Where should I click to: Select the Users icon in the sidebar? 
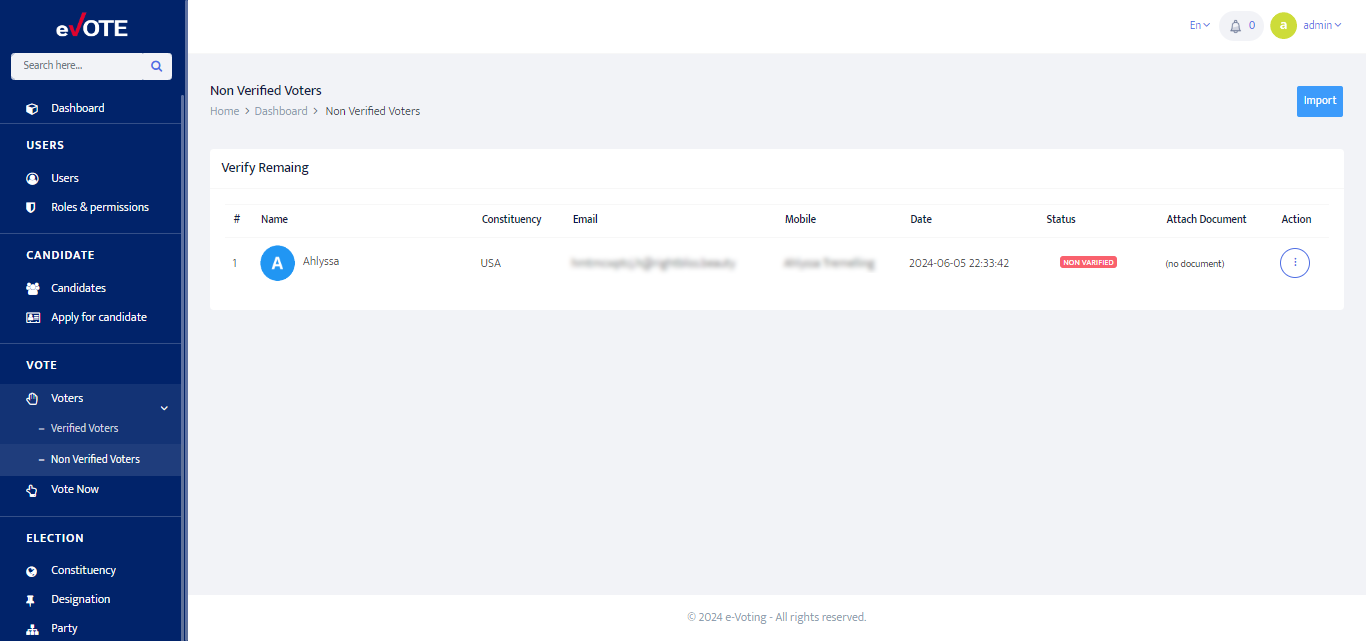[31, 177]
